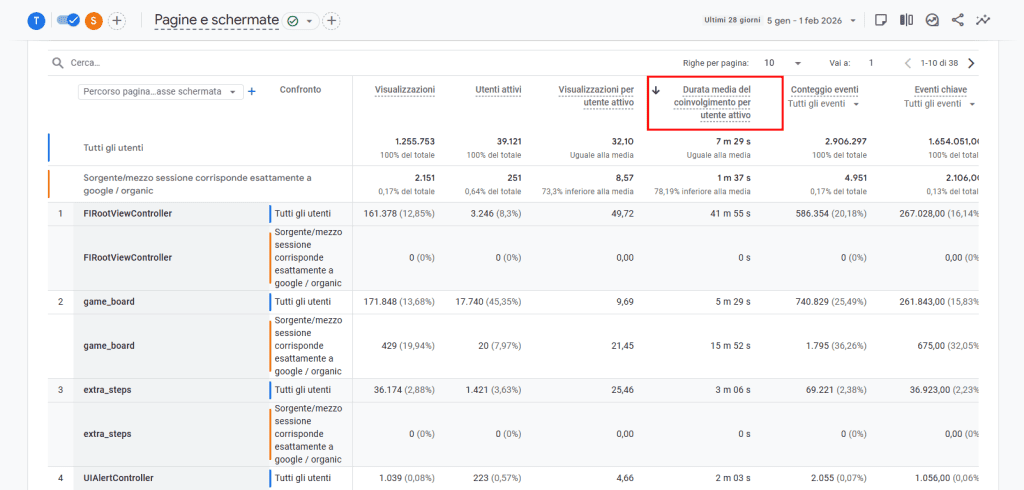Viewport: 1024px width, 490px height.
Task: Click the 41 m 55 s engagement cell
Action: click(731, 213)
